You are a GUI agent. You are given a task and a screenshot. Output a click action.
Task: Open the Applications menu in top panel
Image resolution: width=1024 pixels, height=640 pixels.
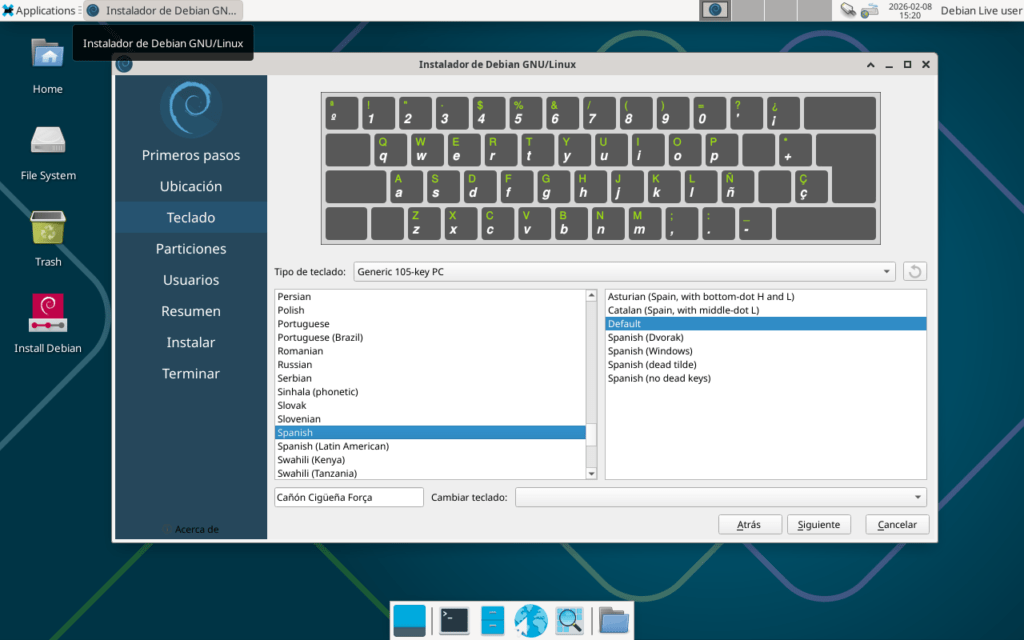coord(40,10)
